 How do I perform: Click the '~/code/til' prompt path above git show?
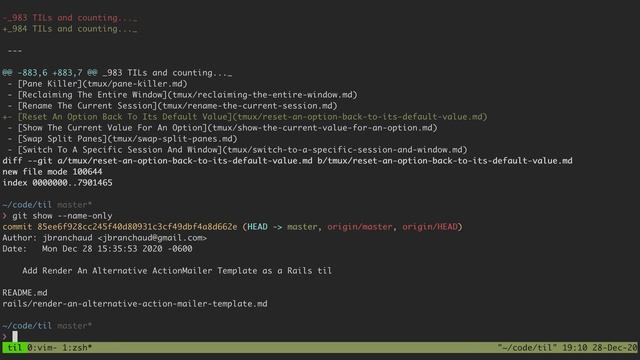click(27, 204)
